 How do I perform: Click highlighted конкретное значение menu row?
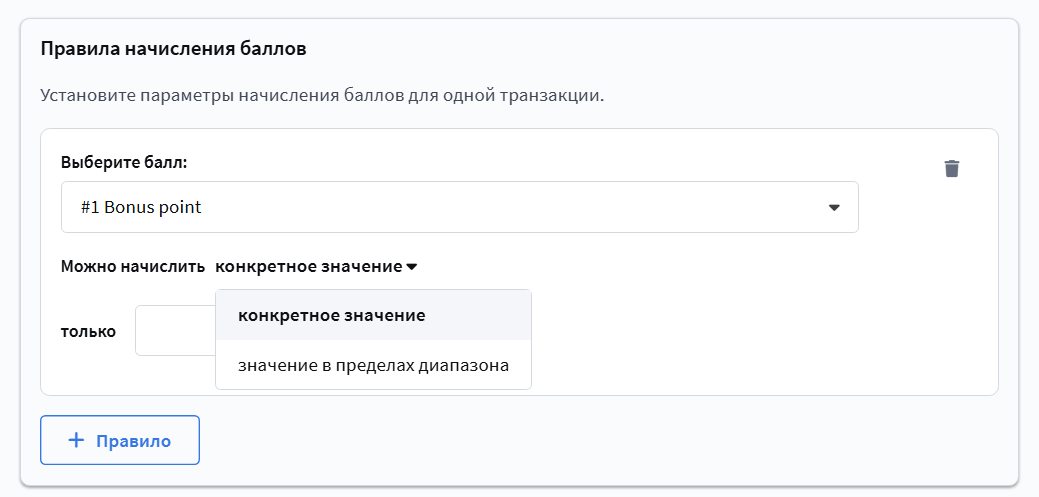(374, 315)
